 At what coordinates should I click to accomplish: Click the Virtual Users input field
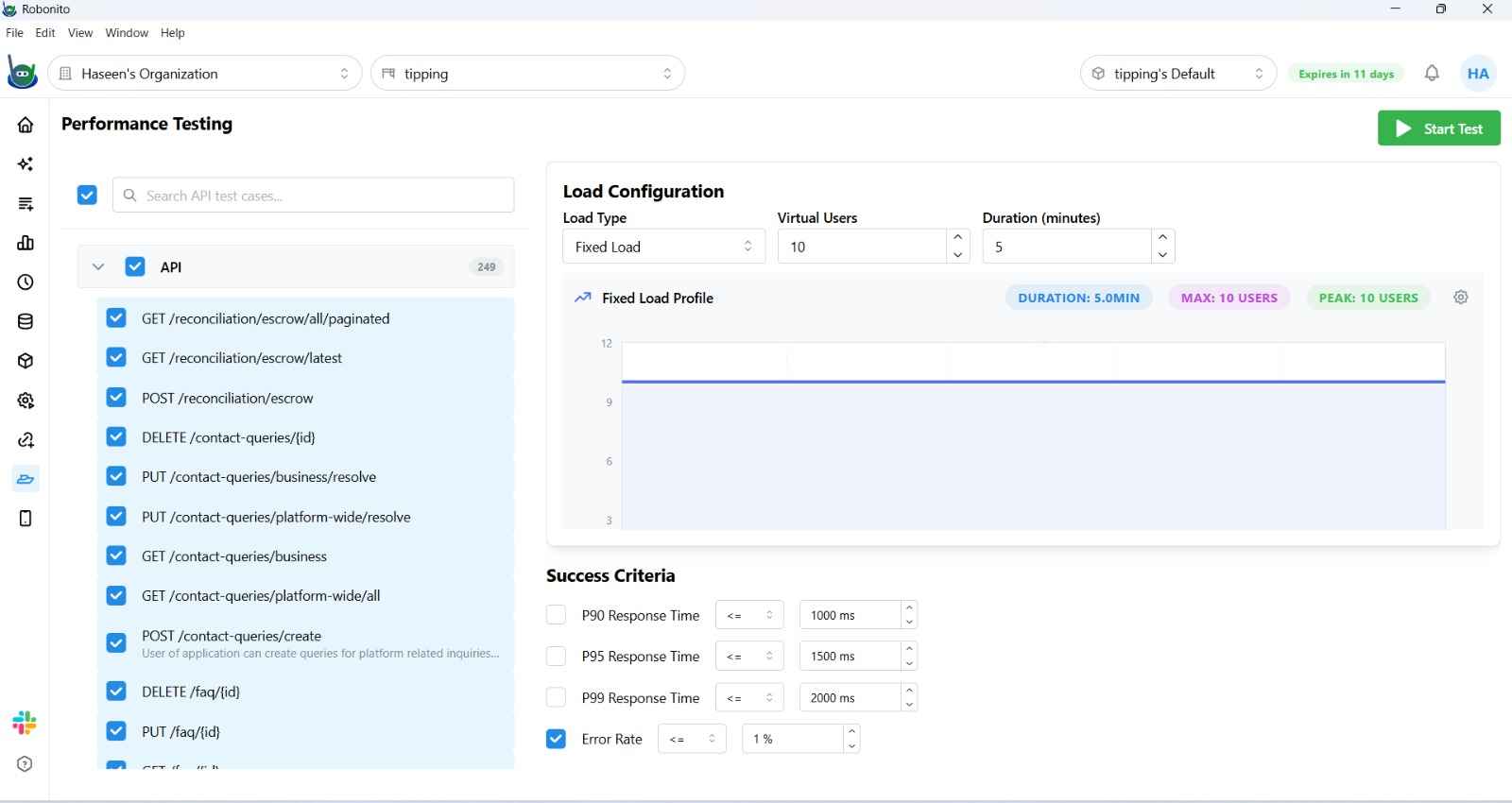[x=862, y=247]
